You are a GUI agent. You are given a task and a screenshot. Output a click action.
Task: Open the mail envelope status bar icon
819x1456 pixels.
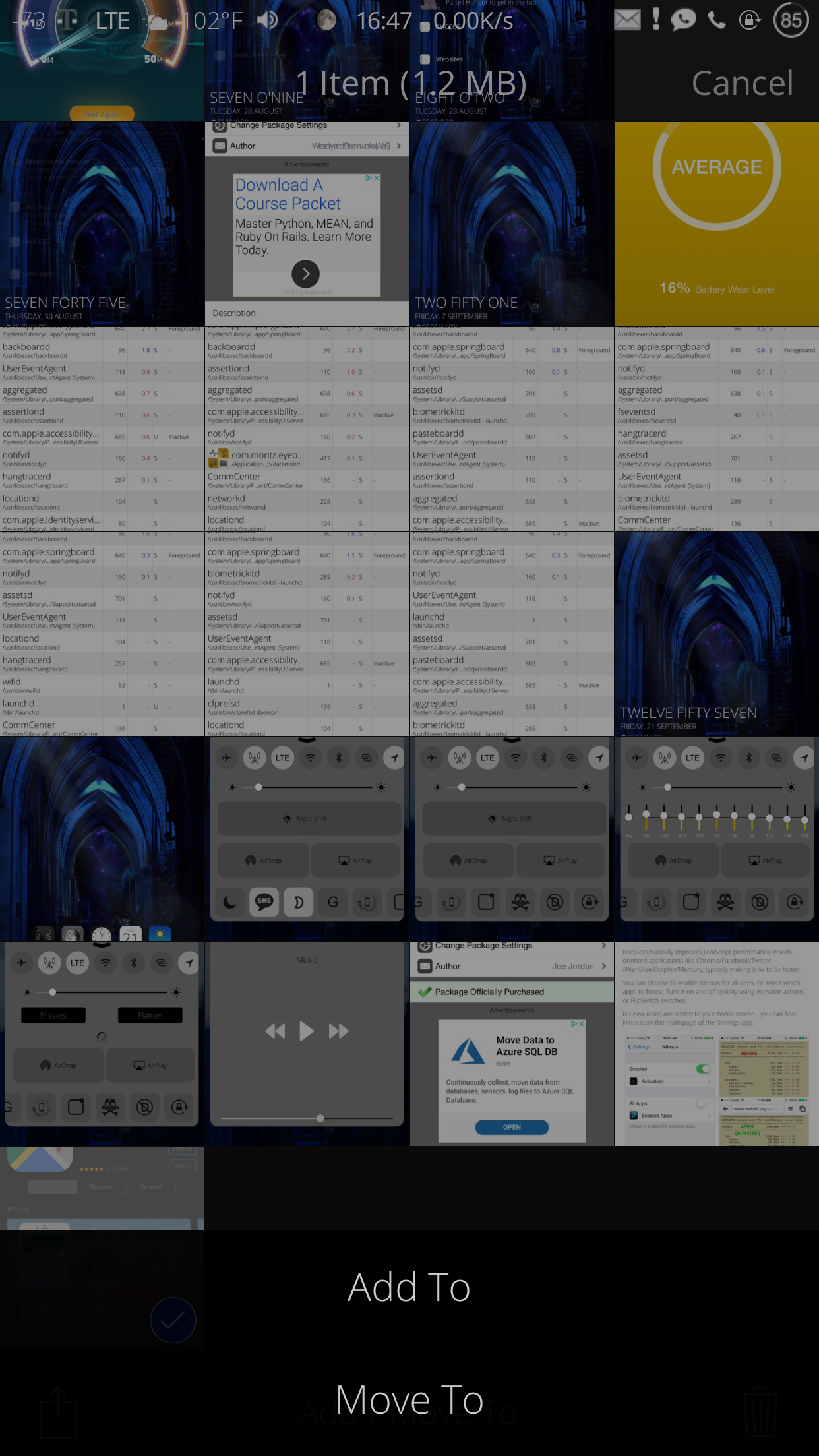point(627,20)
